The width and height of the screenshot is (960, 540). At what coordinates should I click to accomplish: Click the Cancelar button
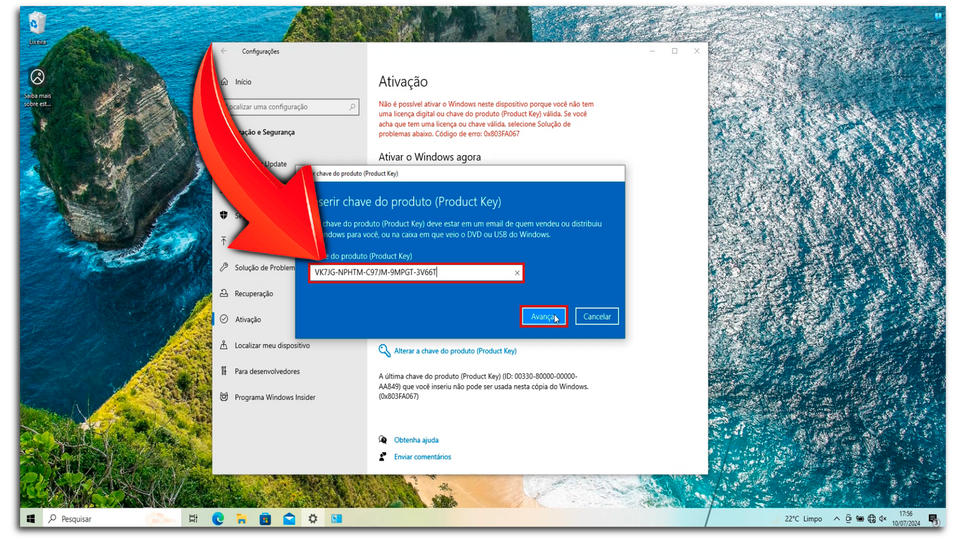[597, 317]
